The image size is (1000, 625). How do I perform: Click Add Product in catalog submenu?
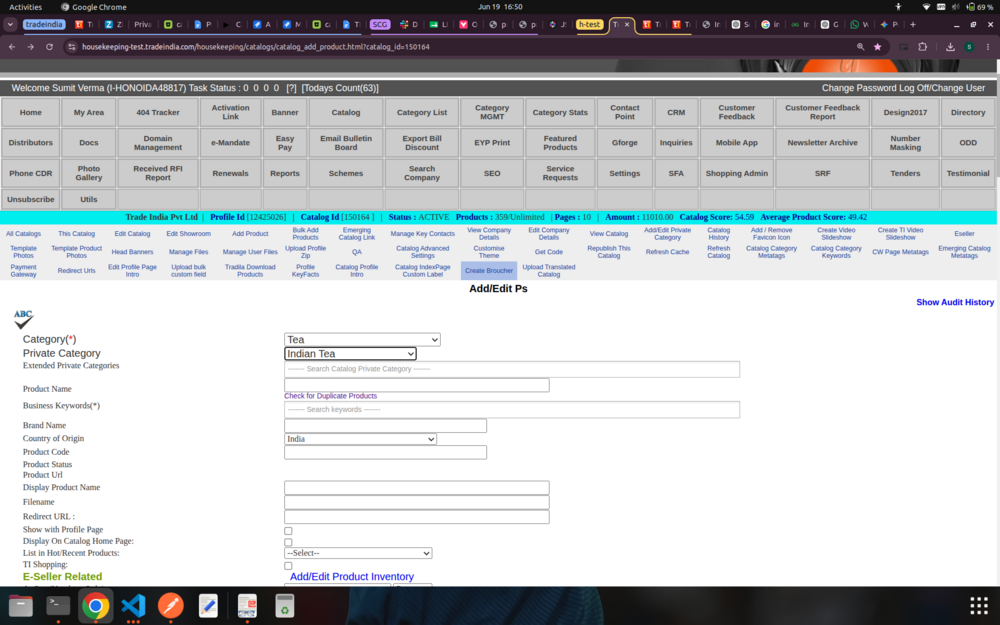click(250, 234)
